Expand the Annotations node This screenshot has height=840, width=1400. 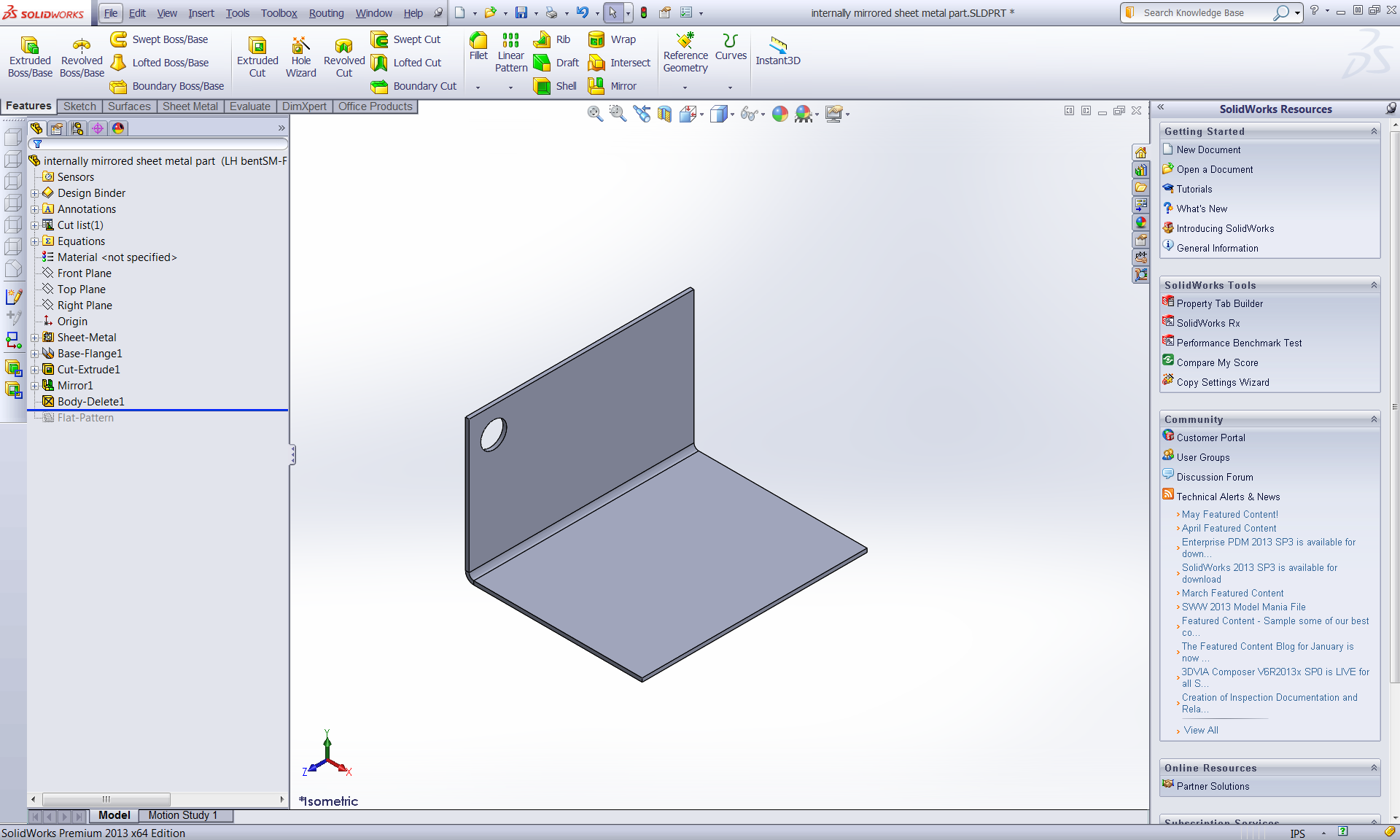pyautogui.click(x=34, y=209)
